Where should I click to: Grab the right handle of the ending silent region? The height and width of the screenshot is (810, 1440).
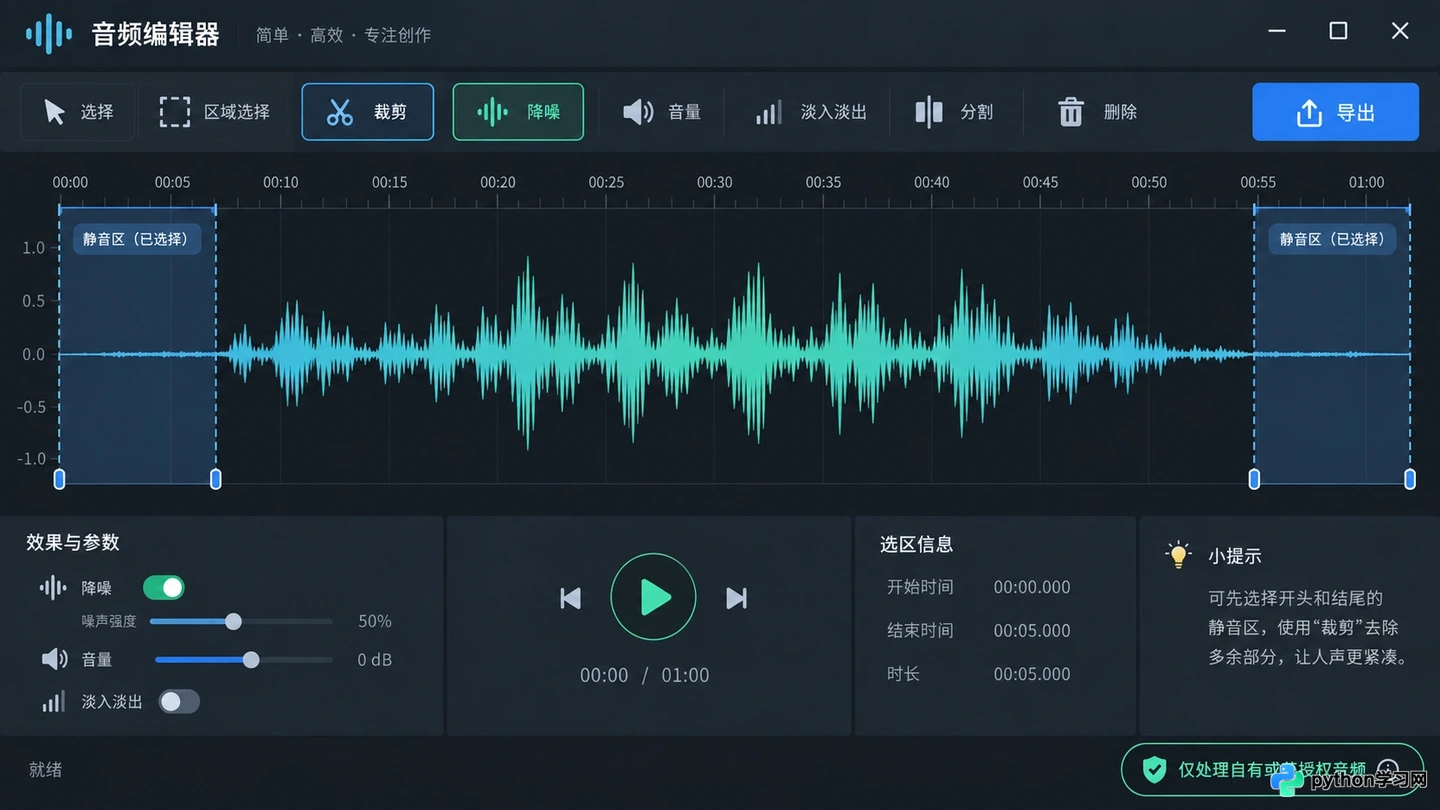(x=1410, y=479)
